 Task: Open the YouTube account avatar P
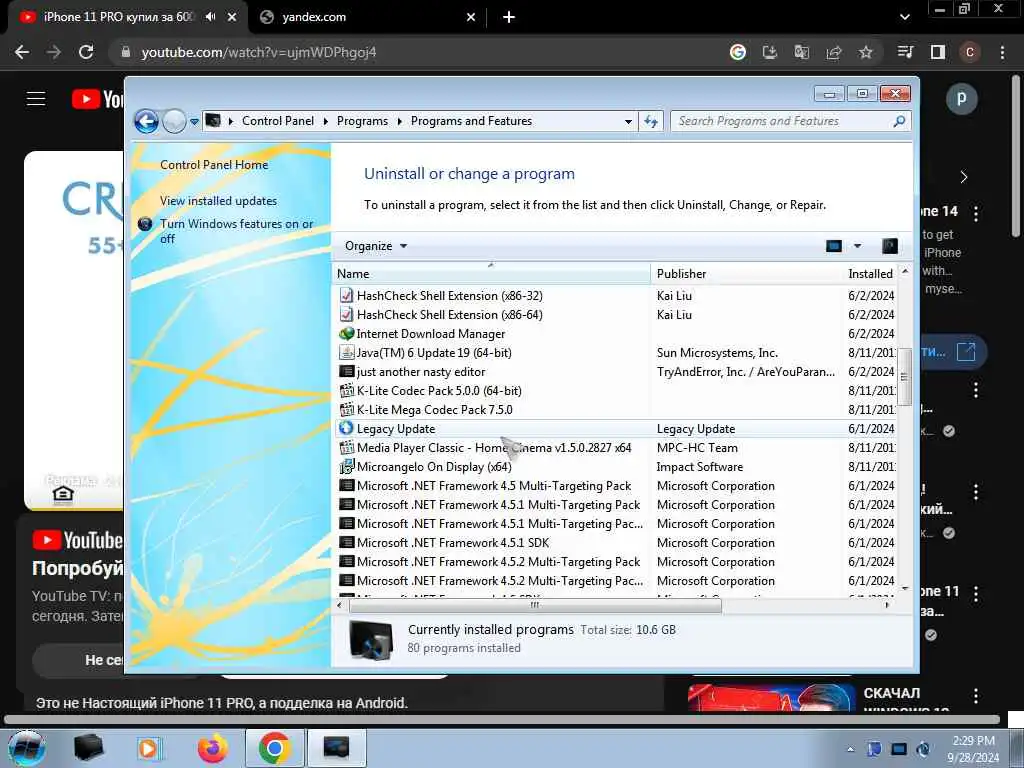(961, 99)
